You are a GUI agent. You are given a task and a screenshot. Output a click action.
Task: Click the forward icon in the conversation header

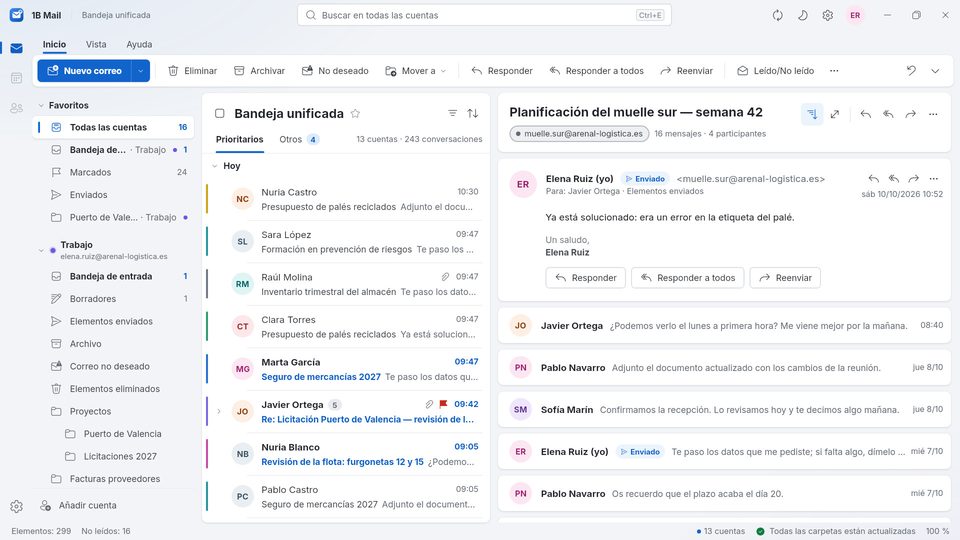coord(911,114)
